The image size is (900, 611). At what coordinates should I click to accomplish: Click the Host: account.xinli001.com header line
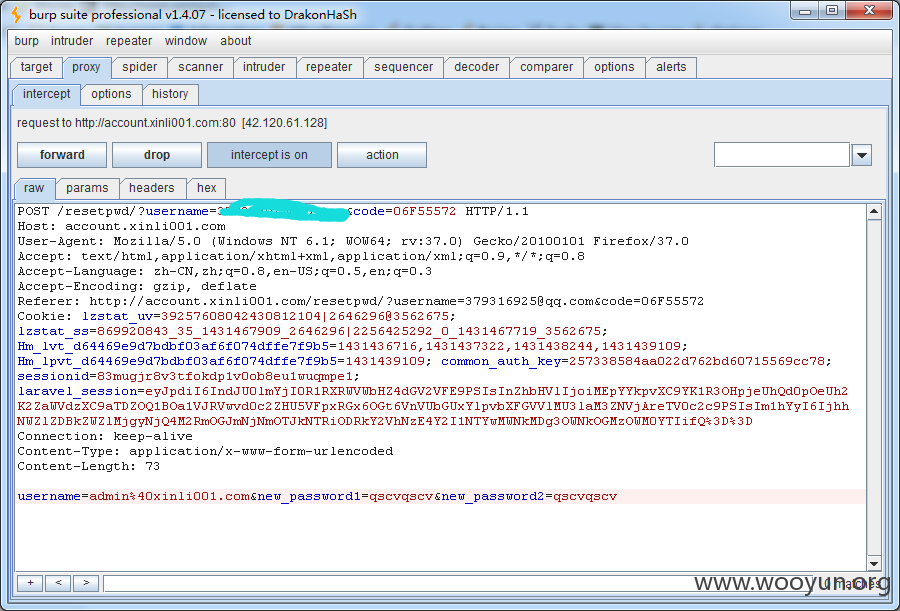coord(121,226)
